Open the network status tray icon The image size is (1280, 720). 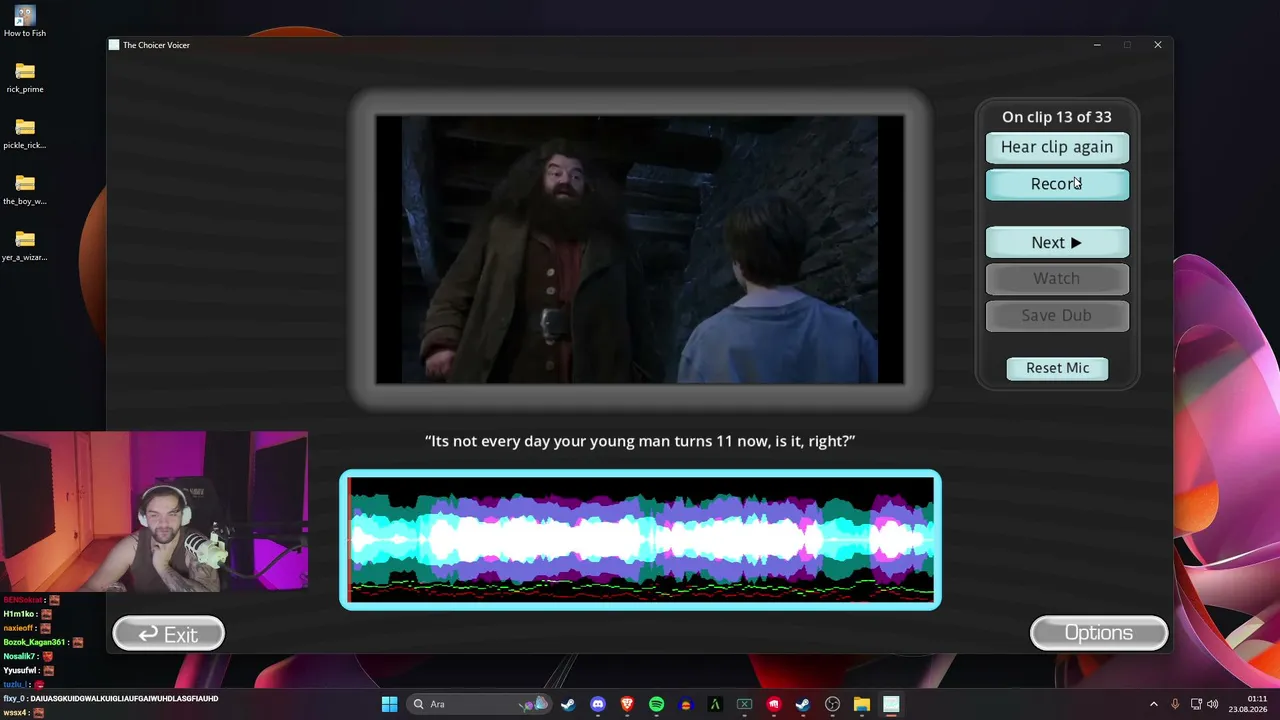[1196, 704]
